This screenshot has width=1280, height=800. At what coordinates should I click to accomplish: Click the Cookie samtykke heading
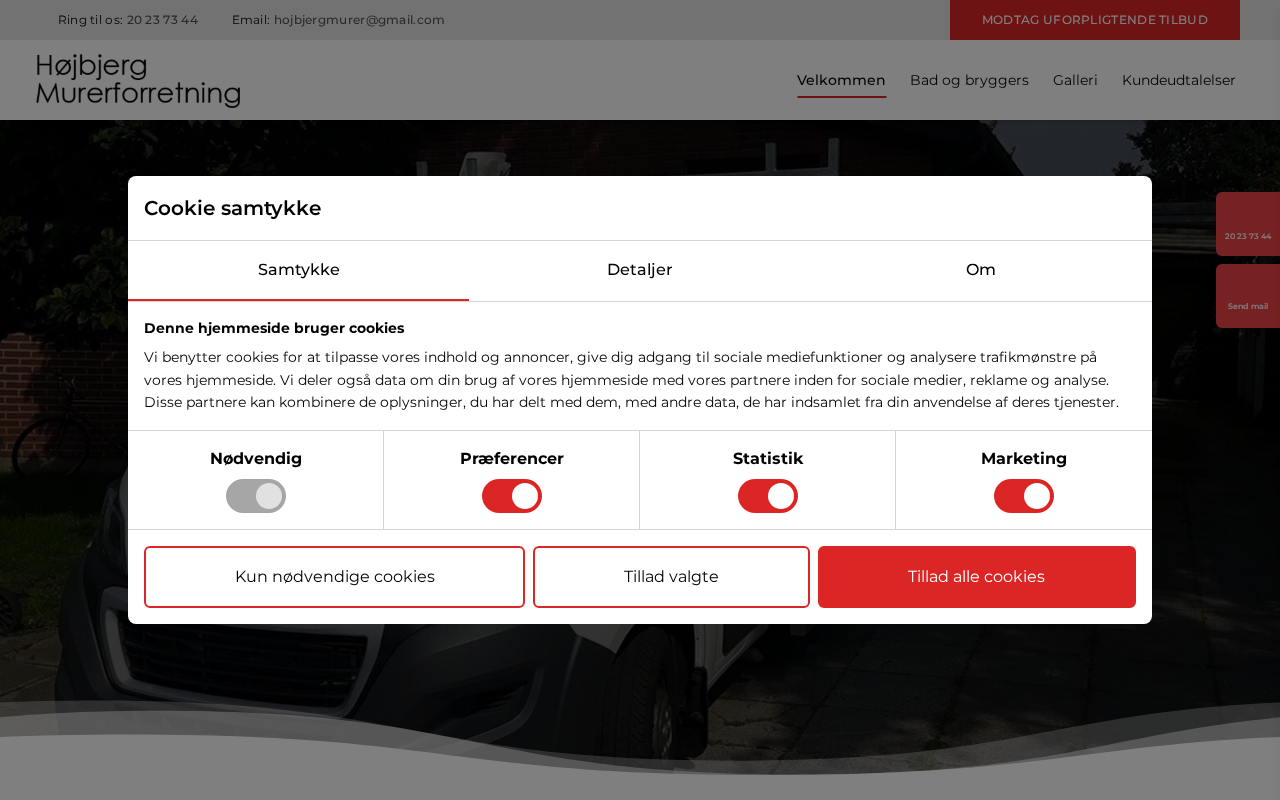(x=232, y=208)
